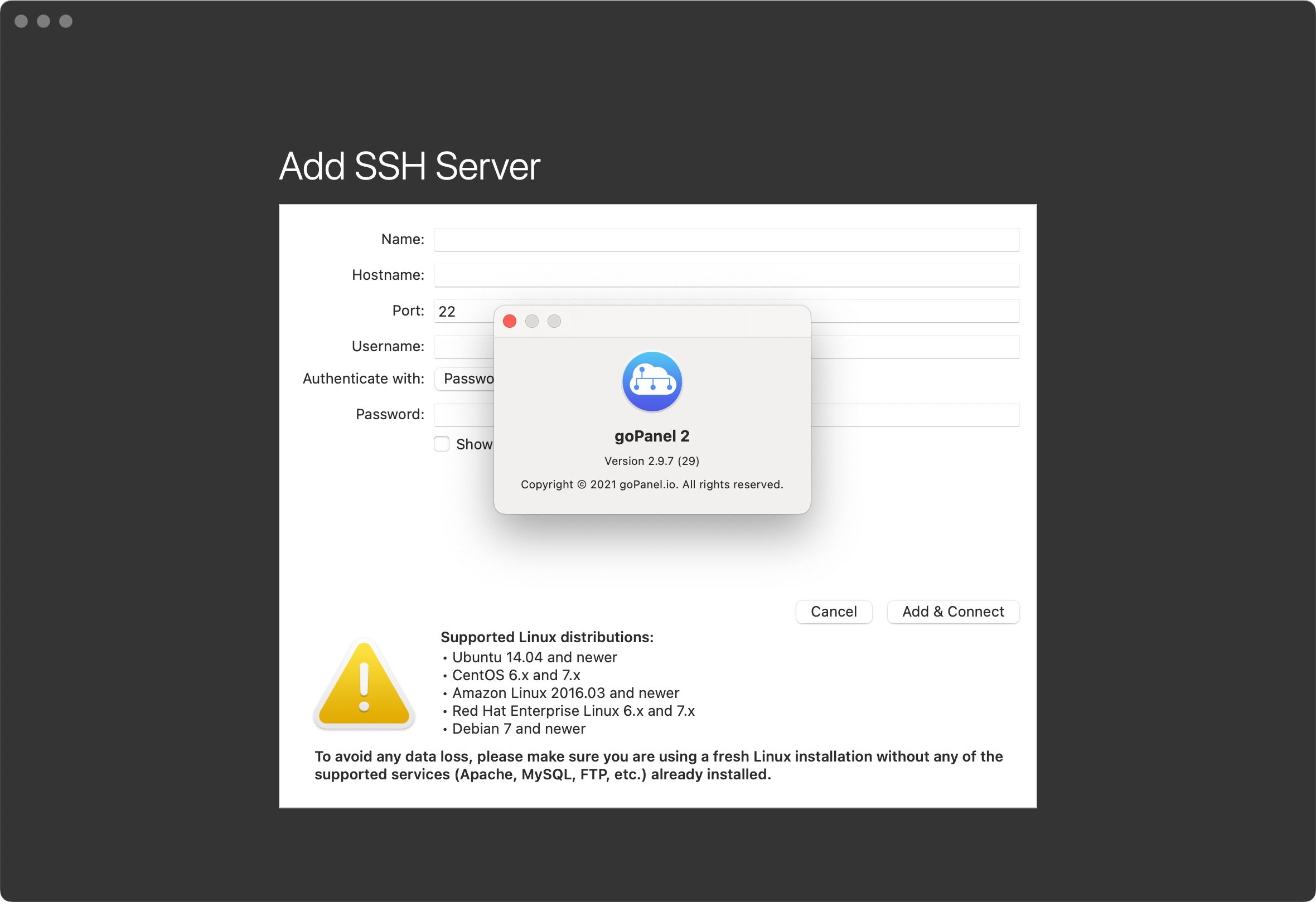Click the main window zoom button
Viewport: 1316px width, 902px height.
(66, 21)
